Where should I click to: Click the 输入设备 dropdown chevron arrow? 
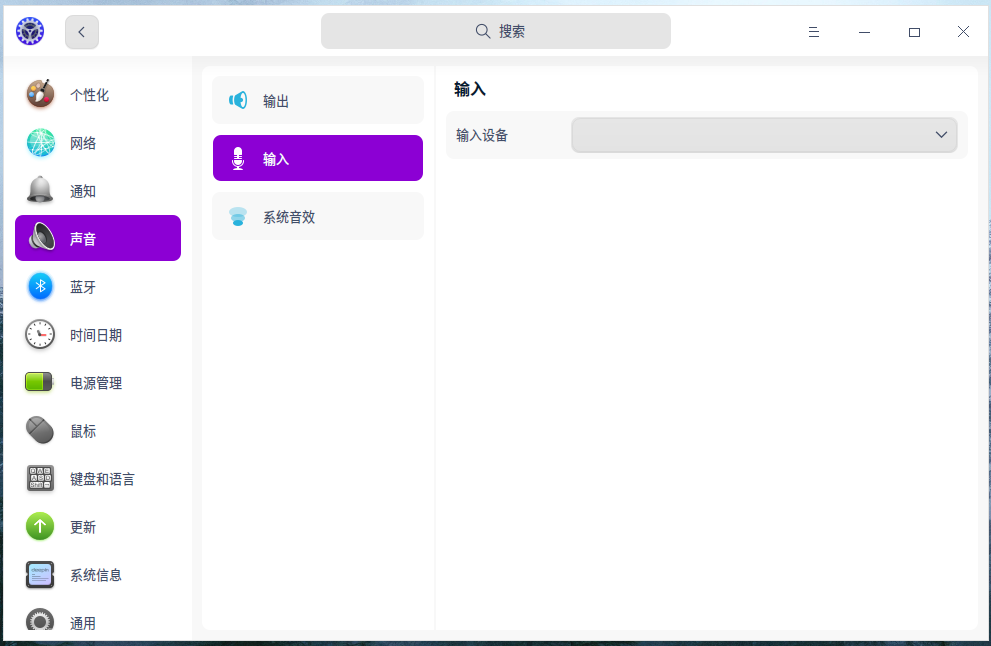[x=941, y=135]
